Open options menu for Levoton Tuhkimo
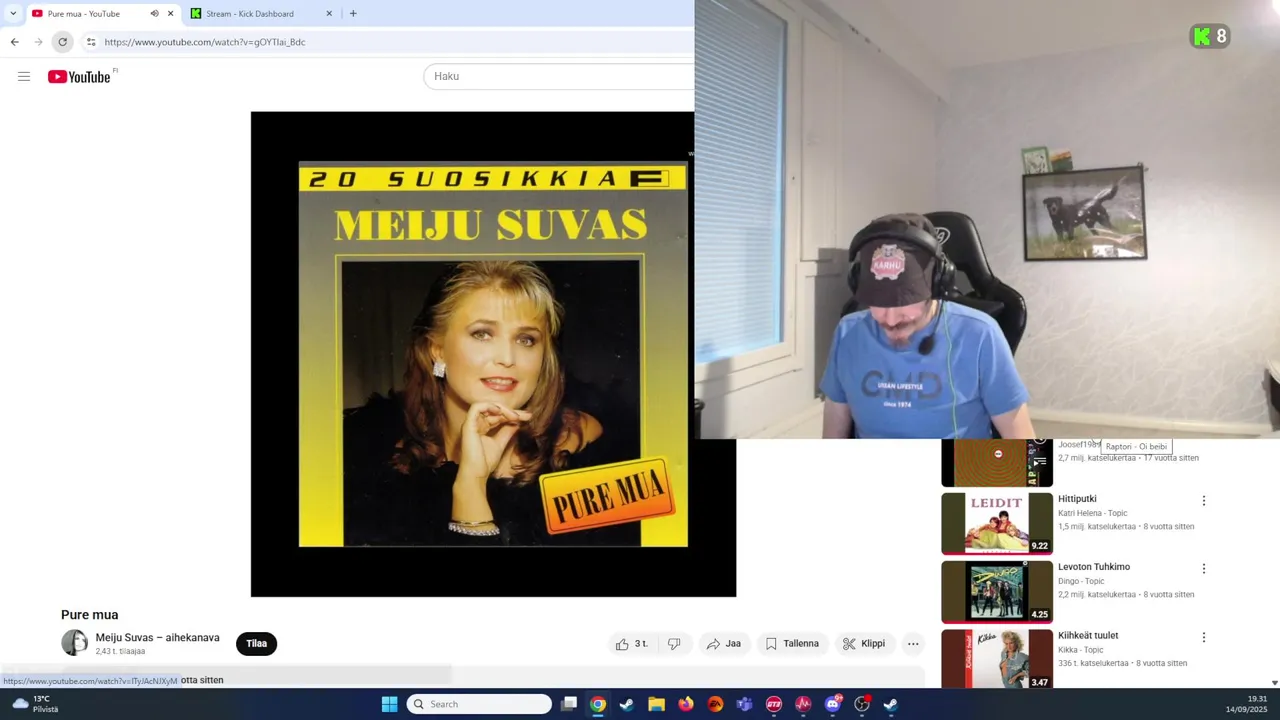 click(1204, 568)
